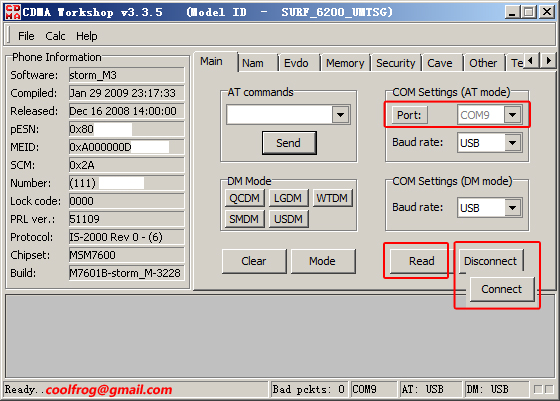Click the Released date Dec 16 2008 field
560x401 pixels.
point(127,111)
